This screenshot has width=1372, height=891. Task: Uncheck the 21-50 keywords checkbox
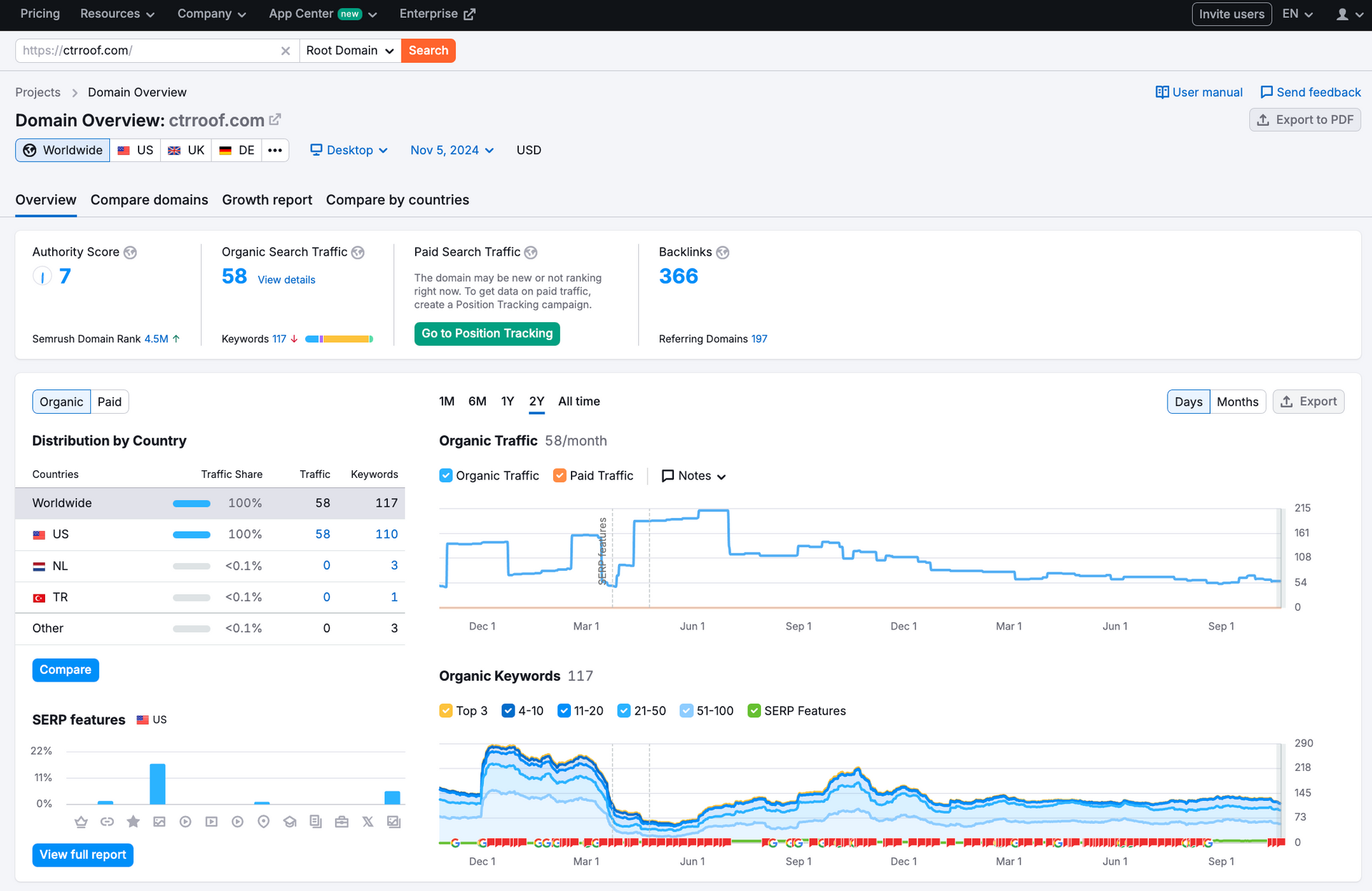(x=624, y=711)
